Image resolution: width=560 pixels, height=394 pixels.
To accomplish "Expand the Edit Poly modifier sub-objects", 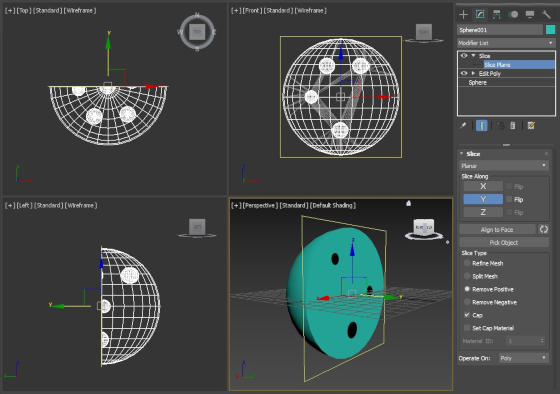I will coord(474,73).
